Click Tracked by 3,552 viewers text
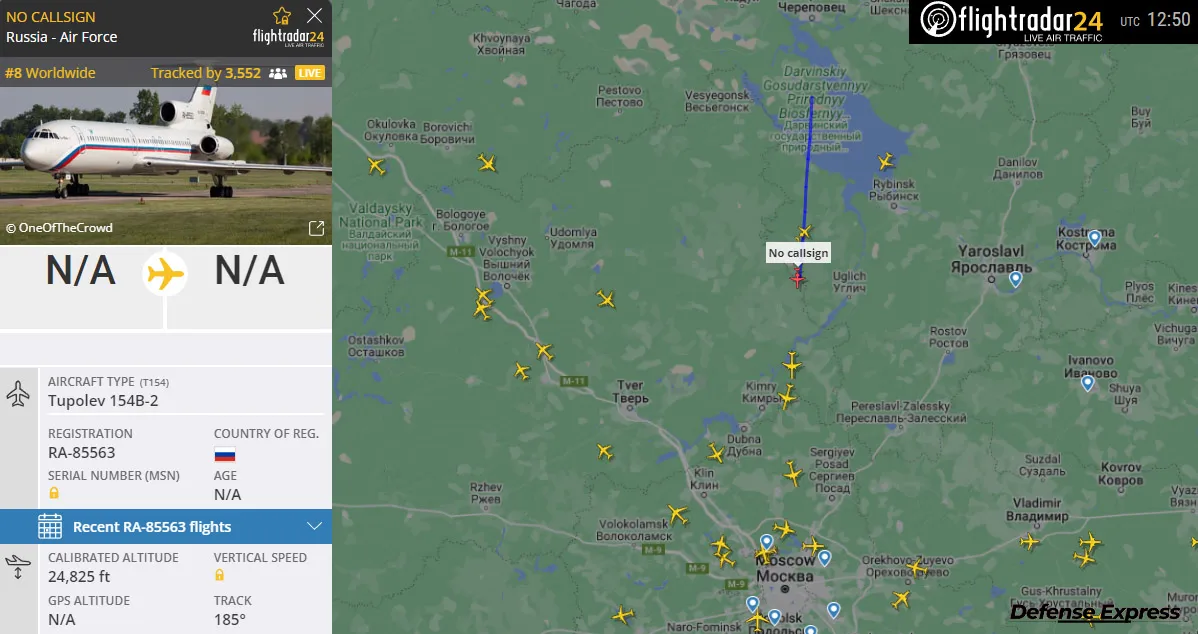The height and width of the screenshot is (634, 1198). [x=206, y=73]
